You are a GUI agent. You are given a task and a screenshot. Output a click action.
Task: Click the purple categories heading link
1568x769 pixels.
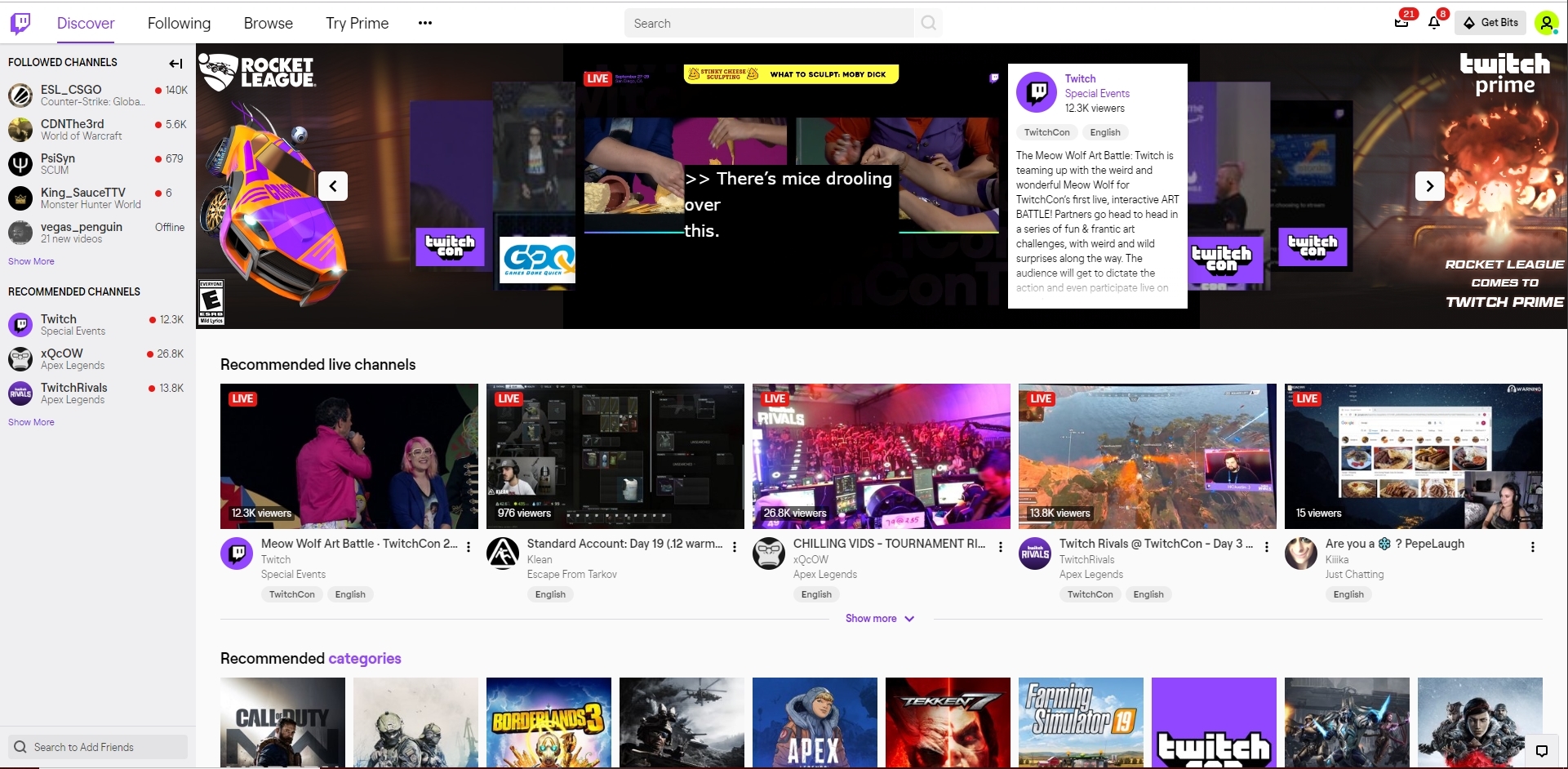365,659
